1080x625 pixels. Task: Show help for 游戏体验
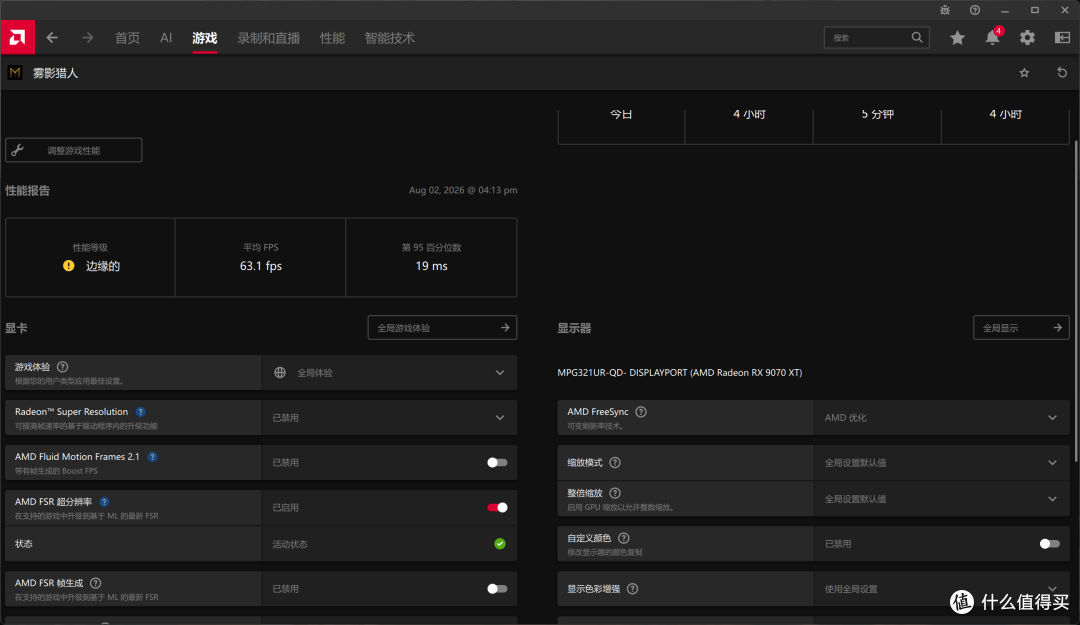(x=63, y=367)
